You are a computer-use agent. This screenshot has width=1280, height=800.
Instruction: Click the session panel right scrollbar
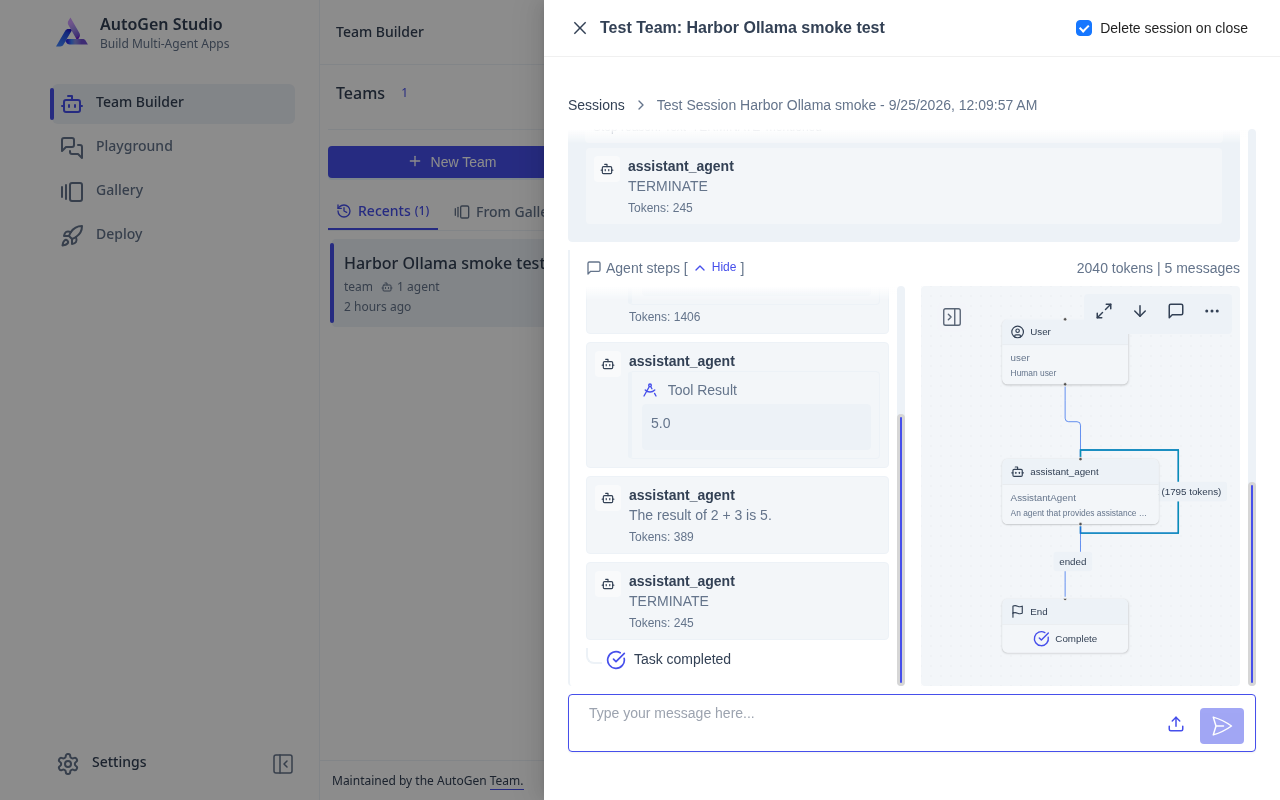1252,582
